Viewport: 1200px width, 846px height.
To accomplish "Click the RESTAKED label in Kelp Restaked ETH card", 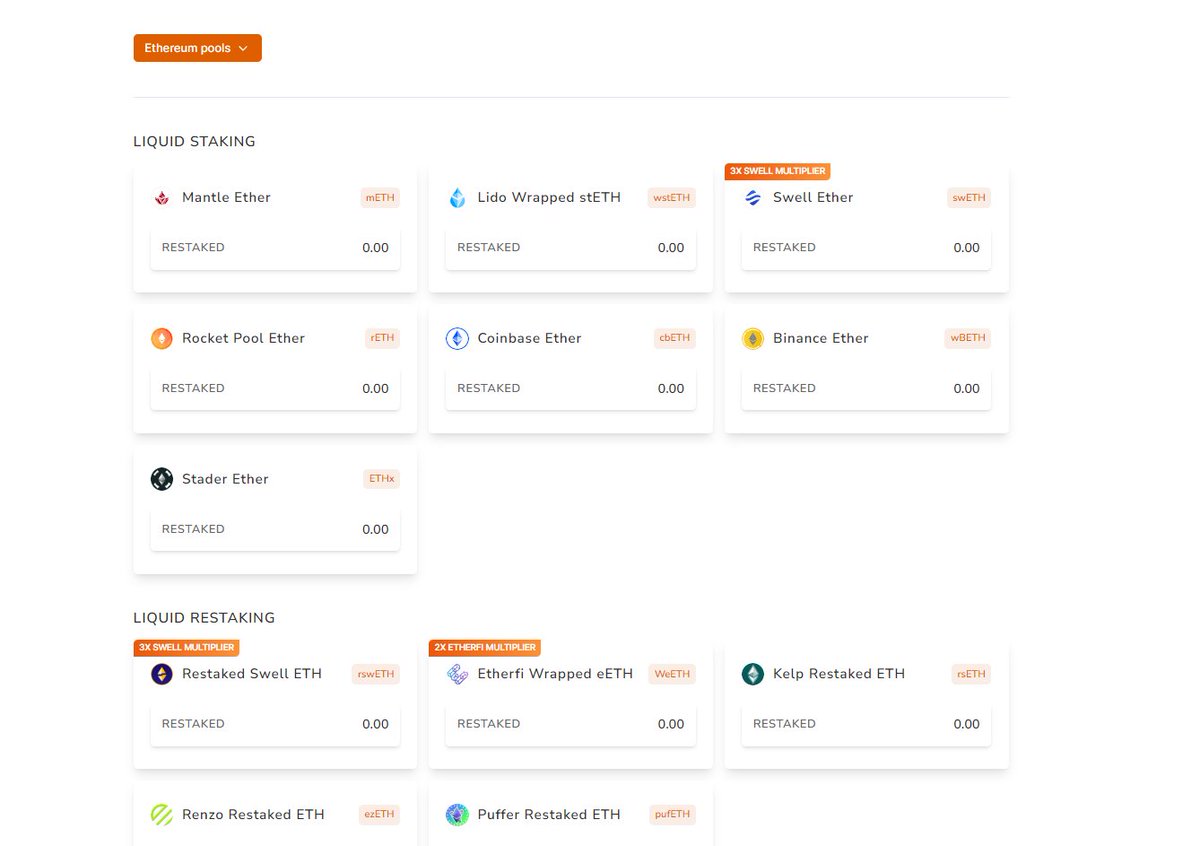I will tap(784, 724).
